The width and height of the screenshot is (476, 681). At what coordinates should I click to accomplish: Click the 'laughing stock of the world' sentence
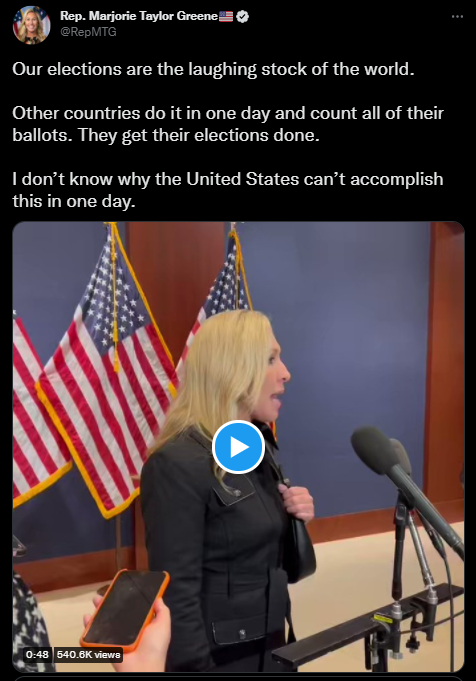point(213,69)
